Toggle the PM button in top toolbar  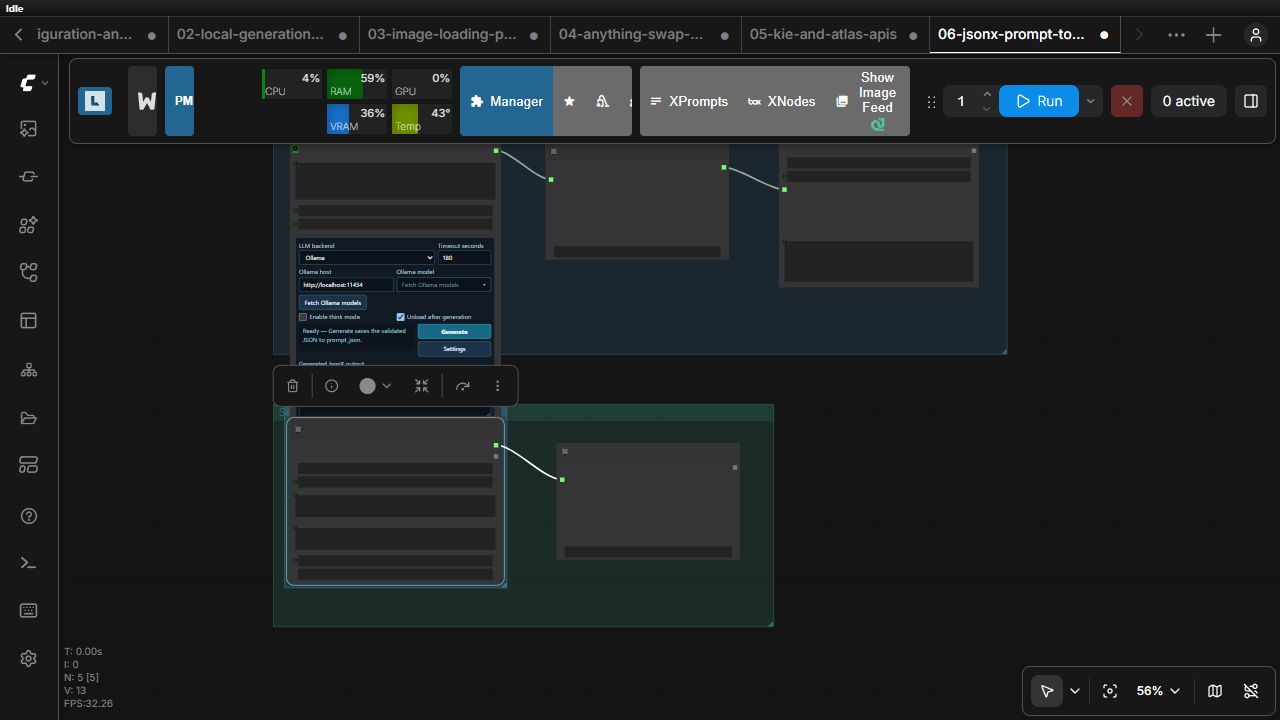(x=180, y=101)
